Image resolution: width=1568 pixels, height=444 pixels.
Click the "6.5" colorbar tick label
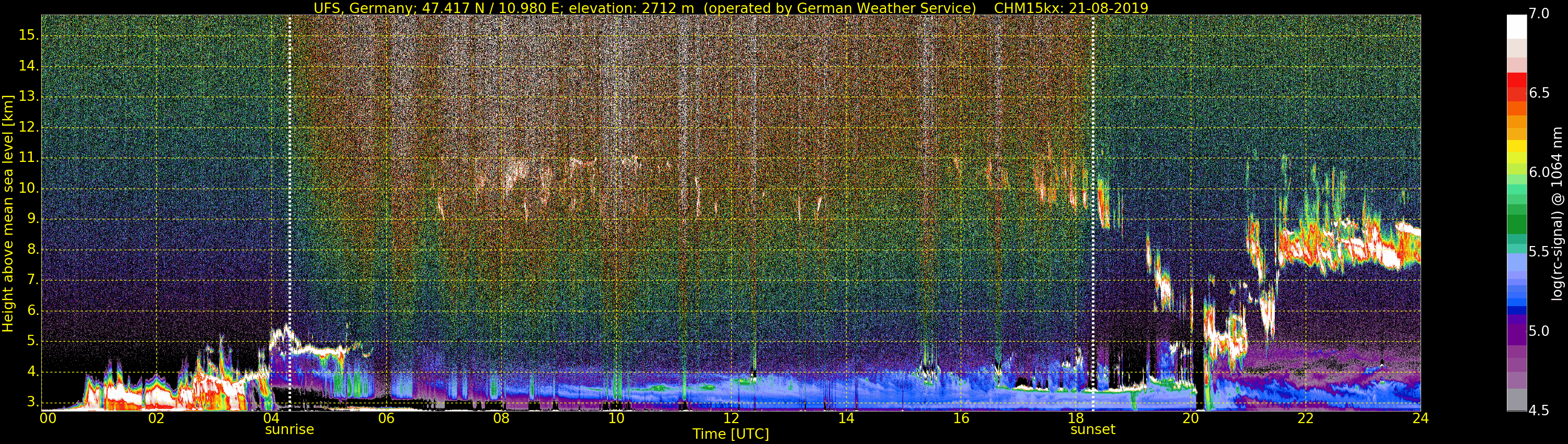tap(1539, 93)
